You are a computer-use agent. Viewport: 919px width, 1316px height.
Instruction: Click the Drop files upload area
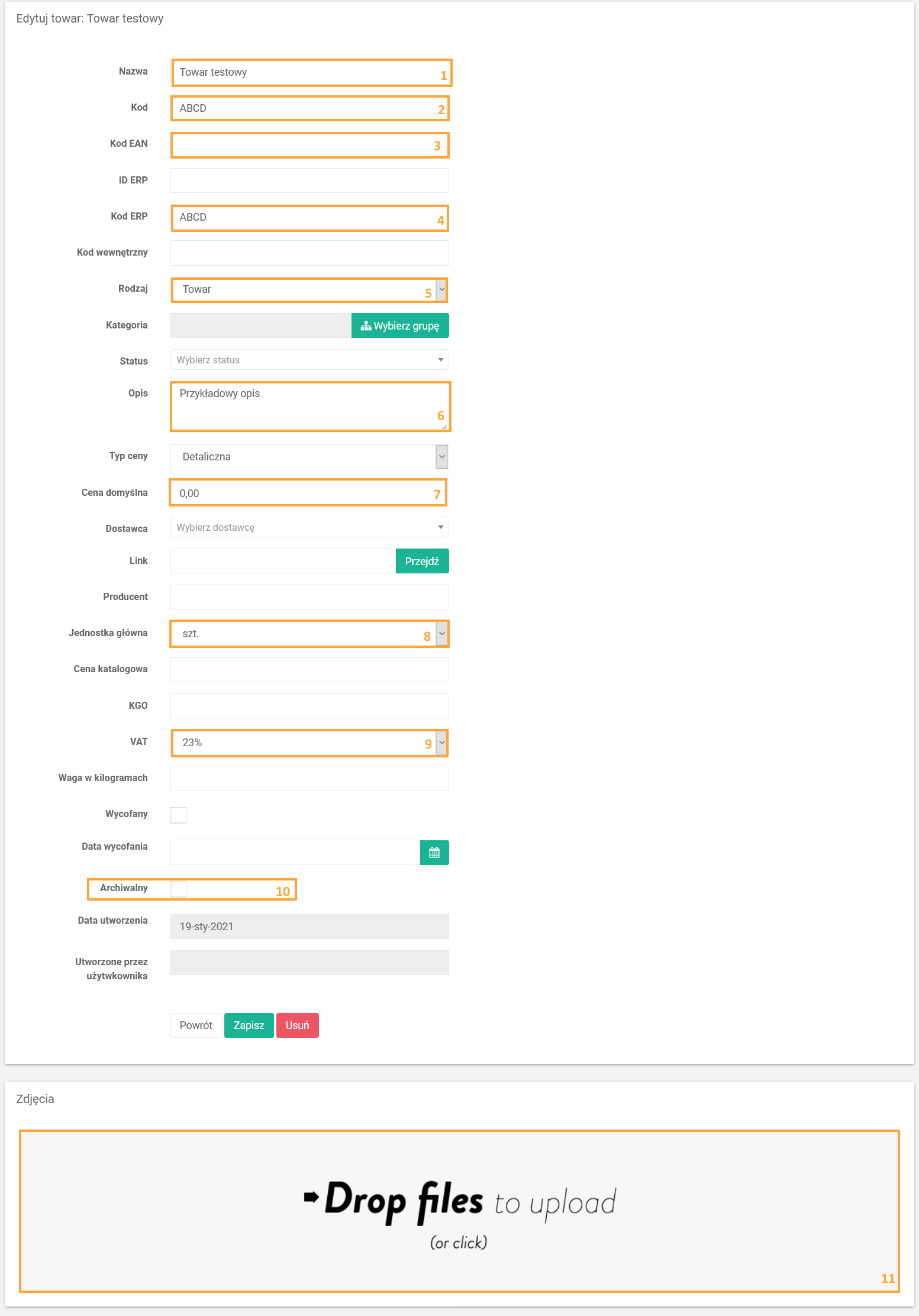pyautogui.click(x=459, y=1211)
